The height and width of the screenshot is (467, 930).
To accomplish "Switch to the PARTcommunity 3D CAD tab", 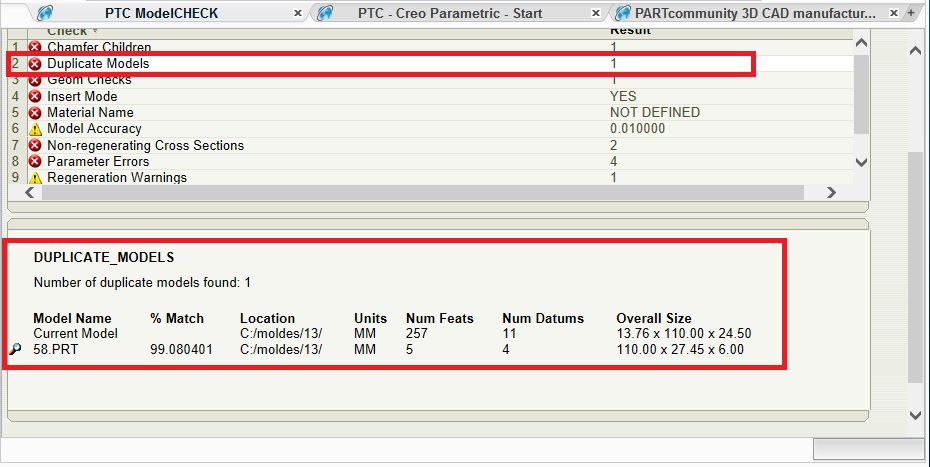I will [x=755, y=13].
